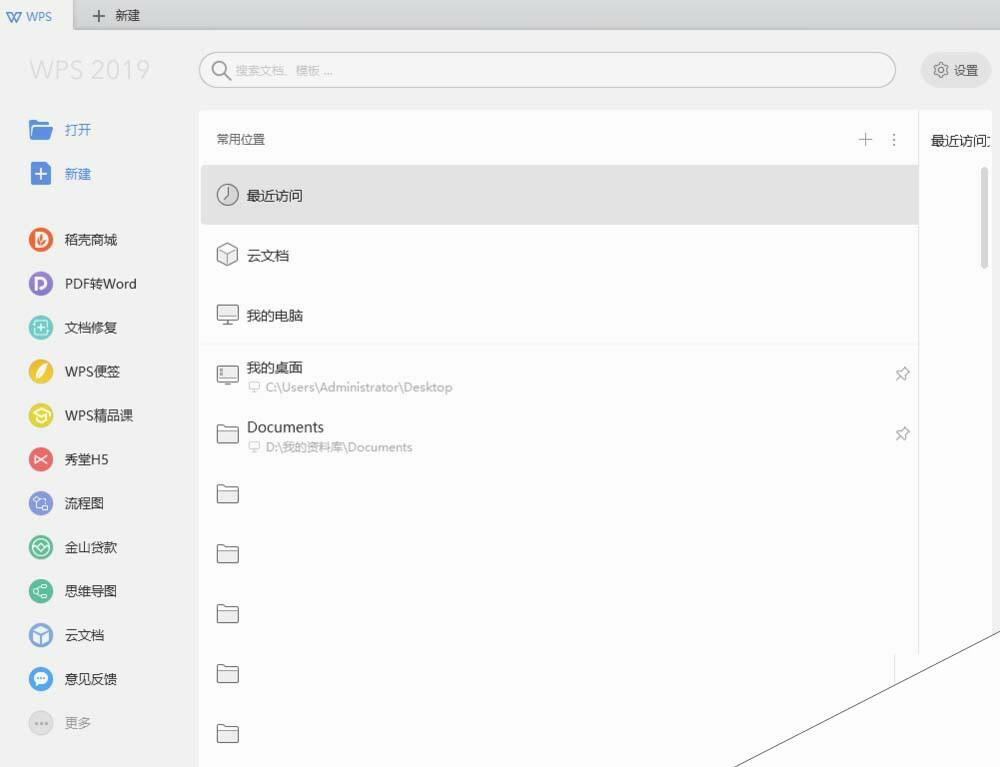The height and width of the screenshot is (767, 1000).
Task: Pin 我的桌面 location
Action: pos(902,374)
